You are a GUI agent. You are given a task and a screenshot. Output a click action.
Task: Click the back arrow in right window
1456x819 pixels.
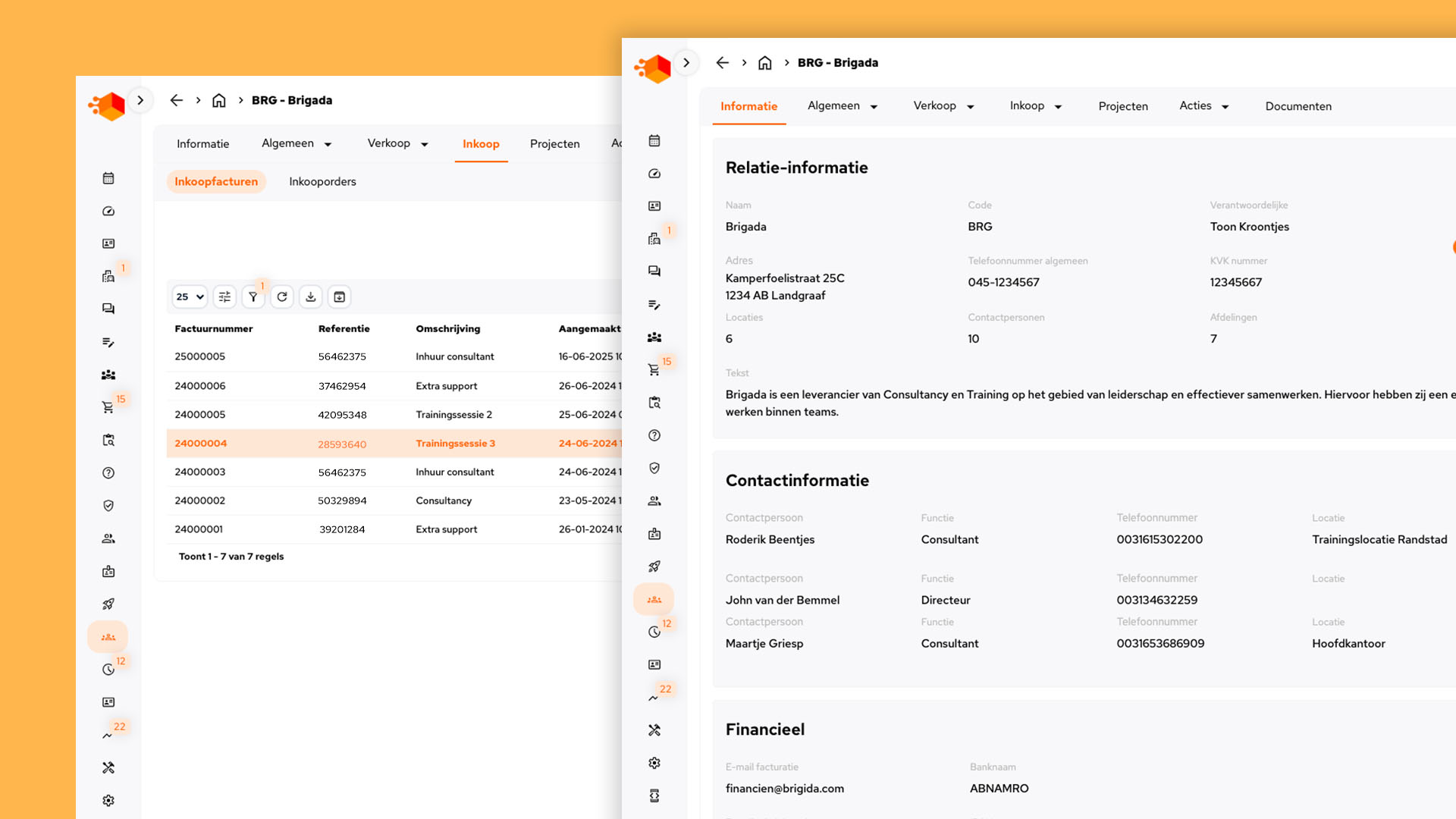pos(722,63)
